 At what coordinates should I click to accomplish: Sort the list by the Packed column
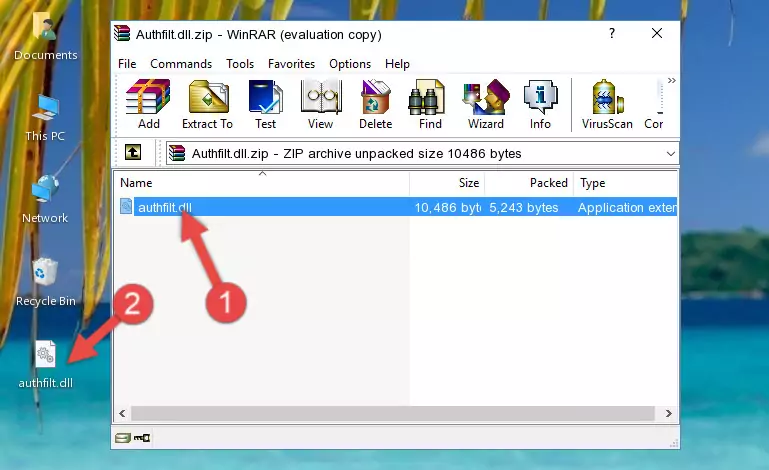coord(529,183)
